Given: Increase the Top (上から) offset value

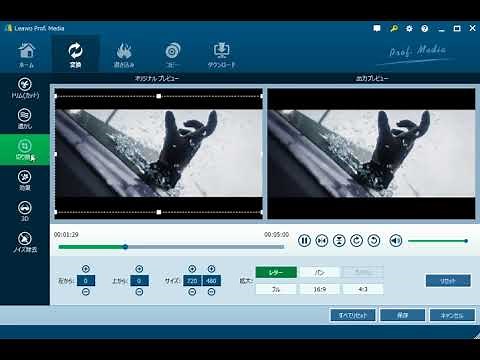Looking at the screenshot, I should coord(139,269).
